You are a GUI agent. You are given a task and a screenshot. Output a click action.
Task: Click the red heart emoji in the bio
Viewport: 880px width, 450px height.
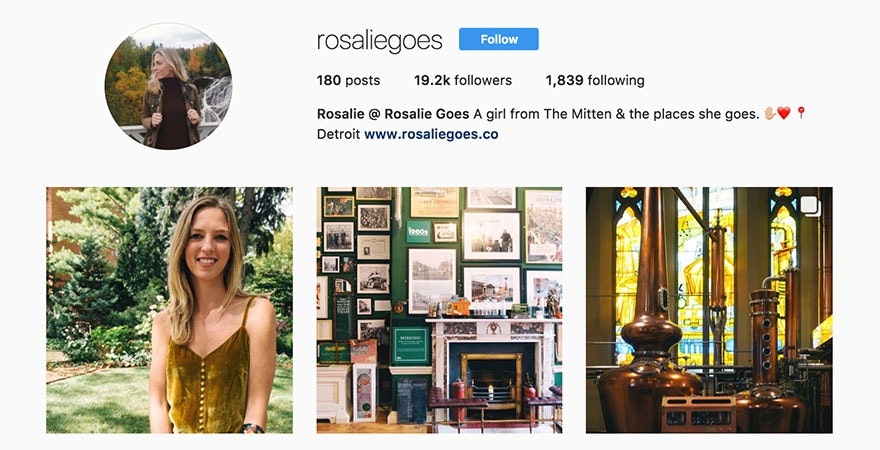[x=783, y=114]
